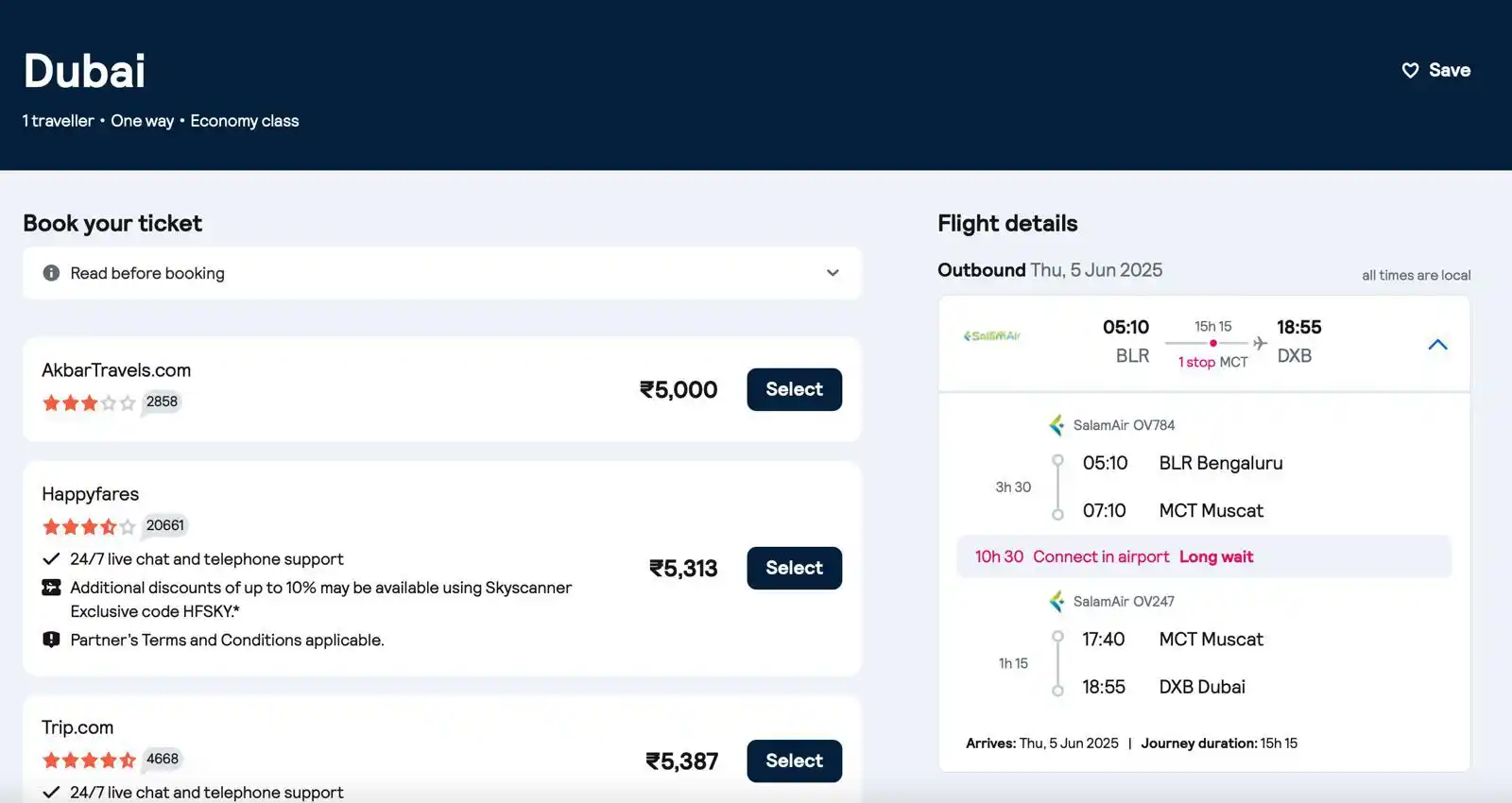Click Trip.com star rating
Image resolution: width=1512 pixels, height=803 pixels.
89,760
